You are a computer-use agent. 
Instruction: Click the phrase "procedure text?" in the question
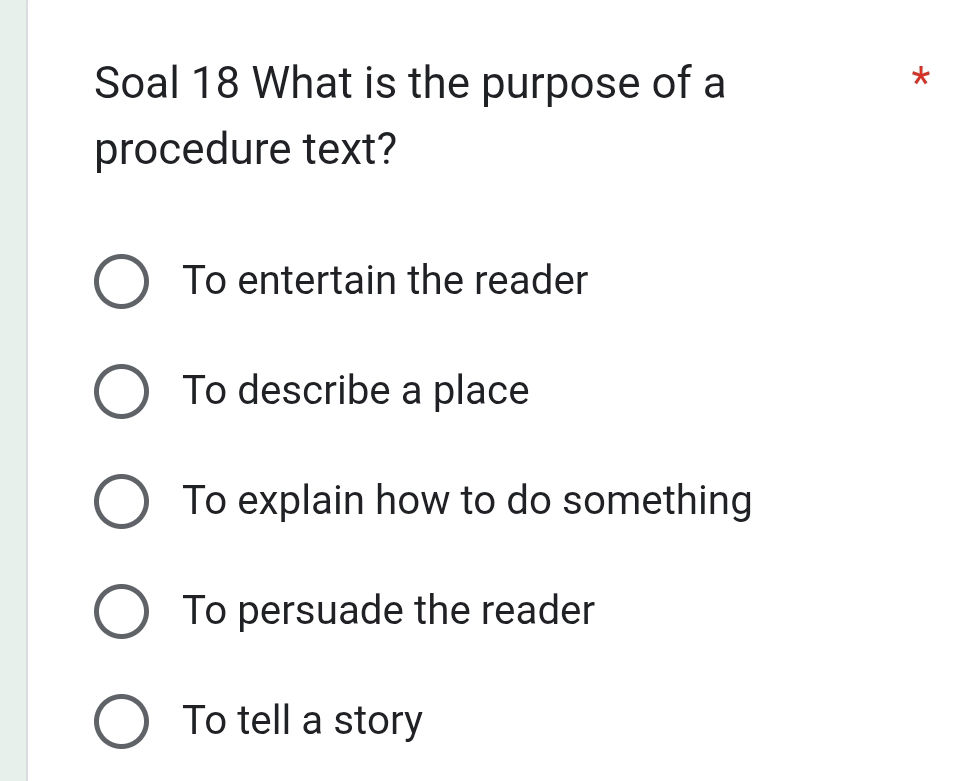pyautogui.click(x=245, y=148)
